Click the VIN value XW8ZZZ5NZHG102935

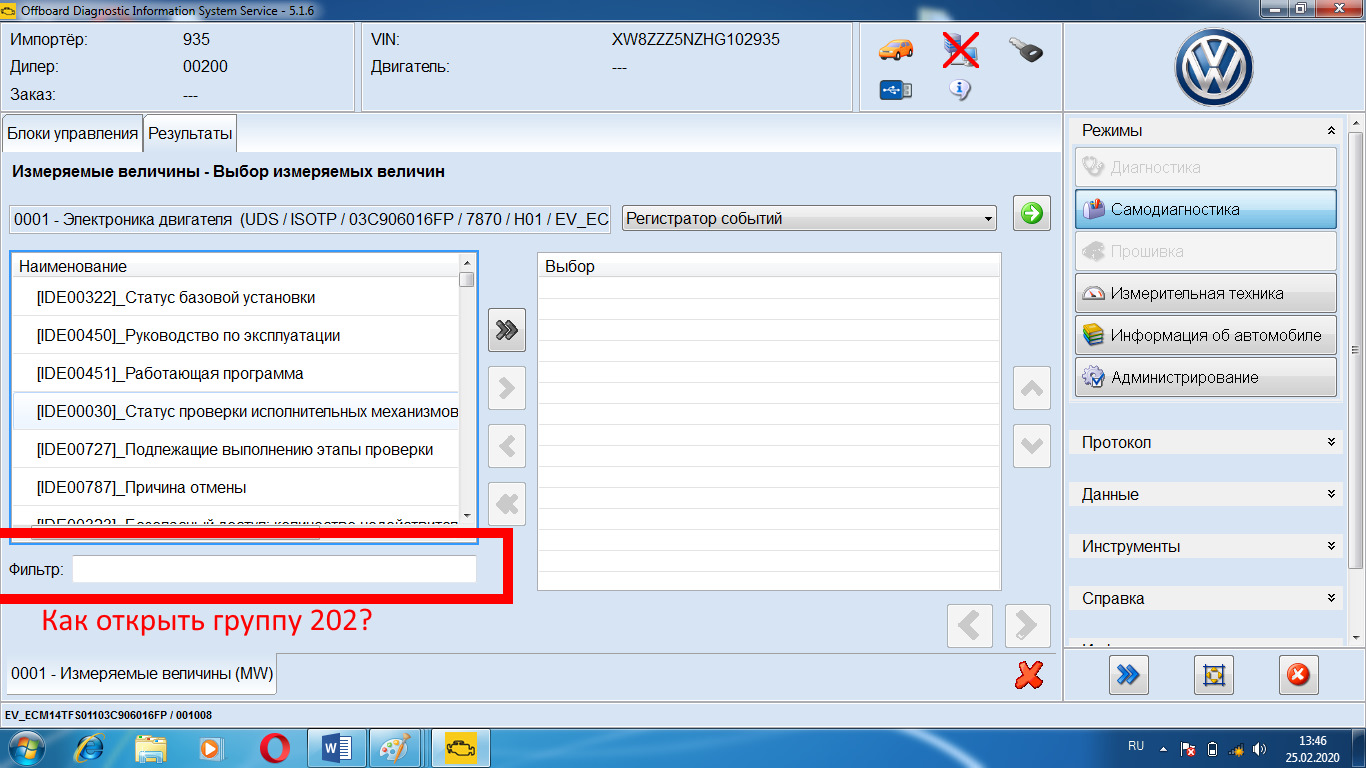tap(696, 40)
